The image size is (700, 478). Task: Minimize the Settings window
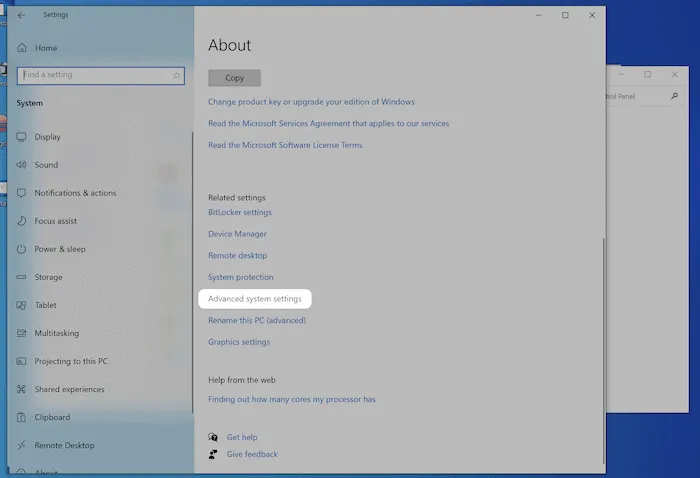tap(539, 15)
